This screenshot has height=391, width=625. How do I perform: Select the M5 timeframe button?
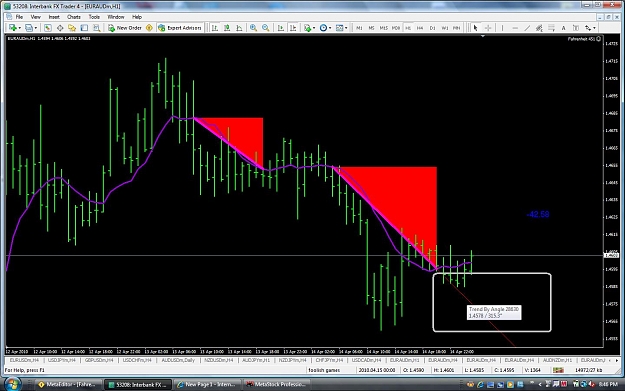point(371,28)
